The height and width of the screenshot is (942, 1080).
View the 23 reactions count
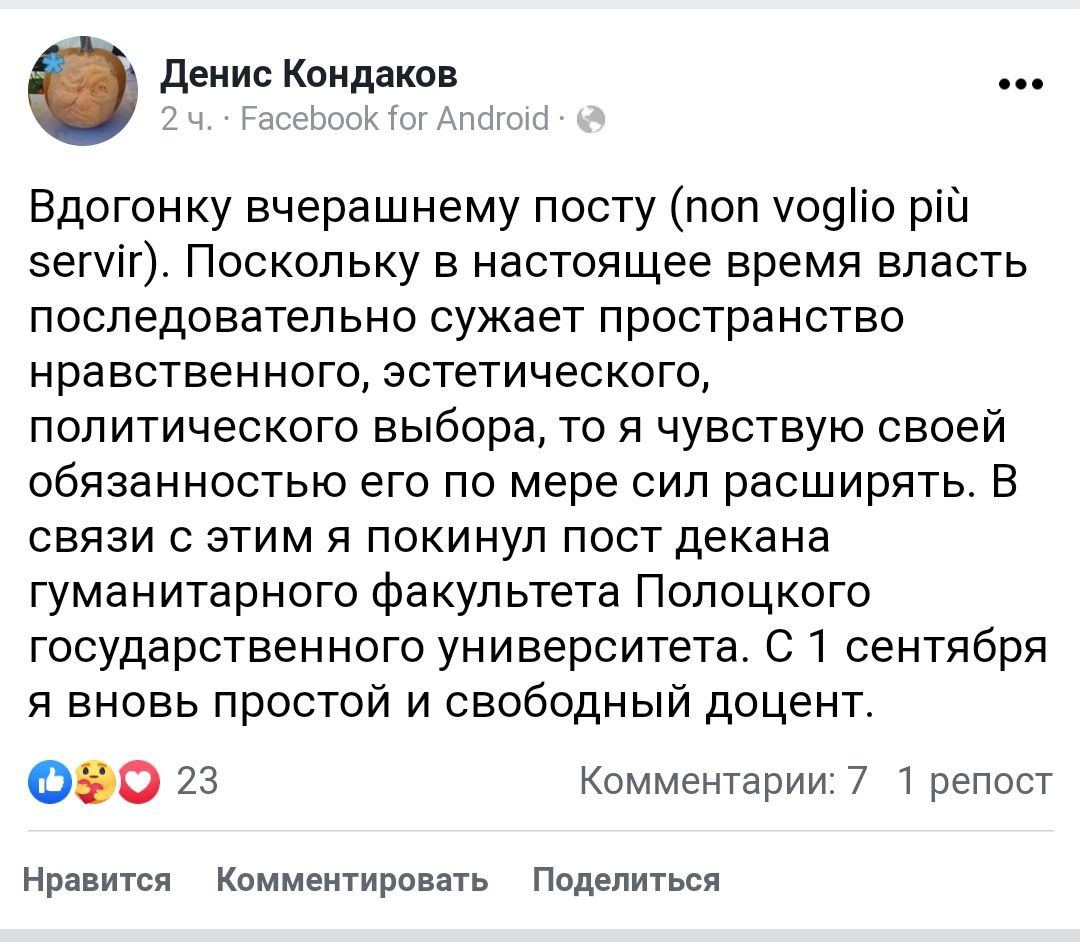tap(196, 780)
